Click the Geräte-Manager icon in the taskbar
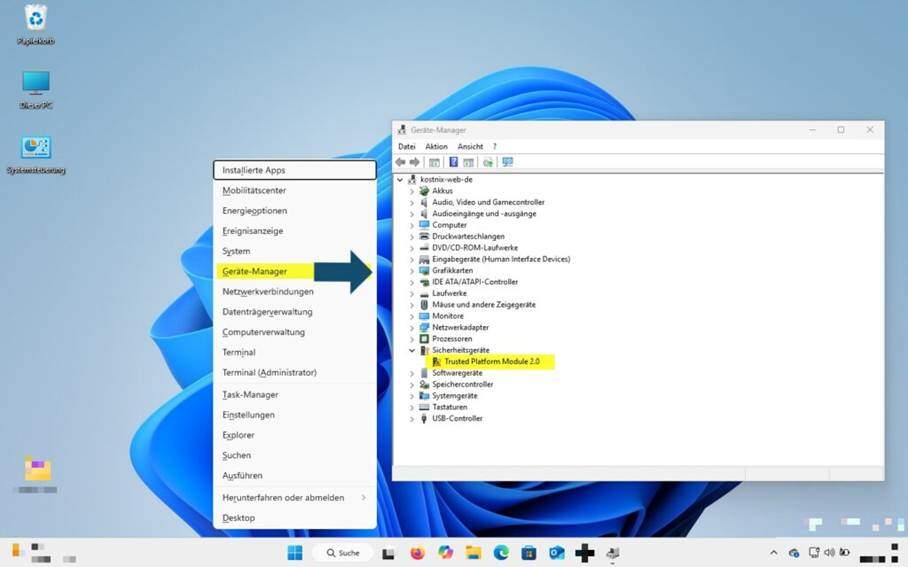 pyautogui.click(x=613, y=553)
